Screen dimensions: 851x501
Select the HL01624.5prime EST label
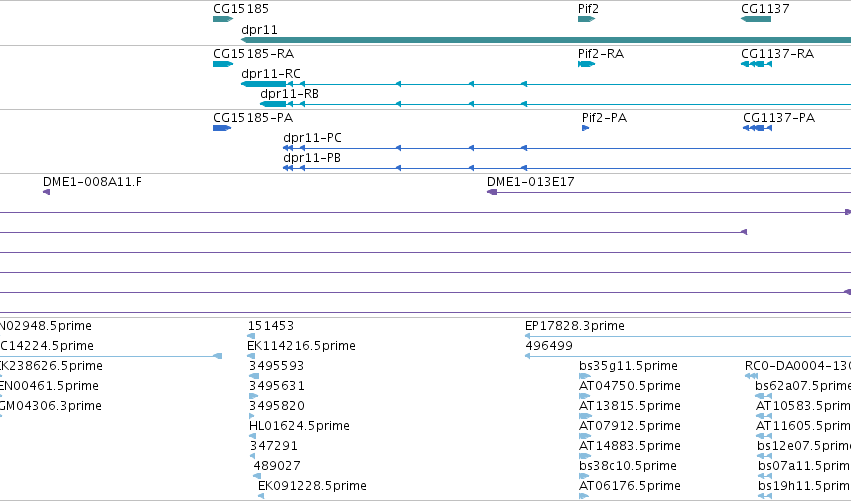tap(299, 426)
